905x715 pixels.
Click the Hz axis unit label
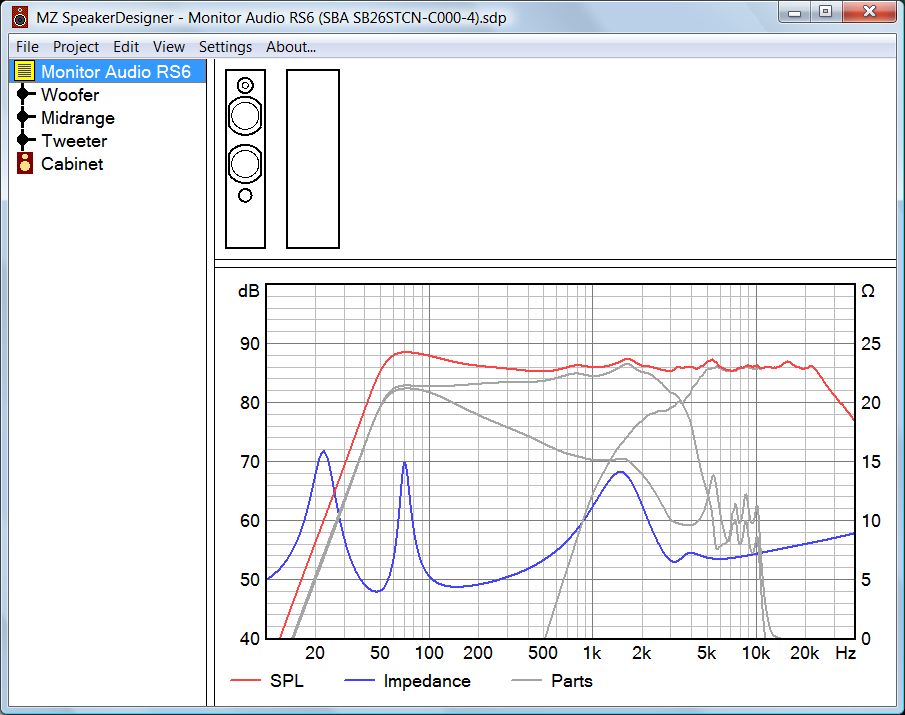coord(846,653)
